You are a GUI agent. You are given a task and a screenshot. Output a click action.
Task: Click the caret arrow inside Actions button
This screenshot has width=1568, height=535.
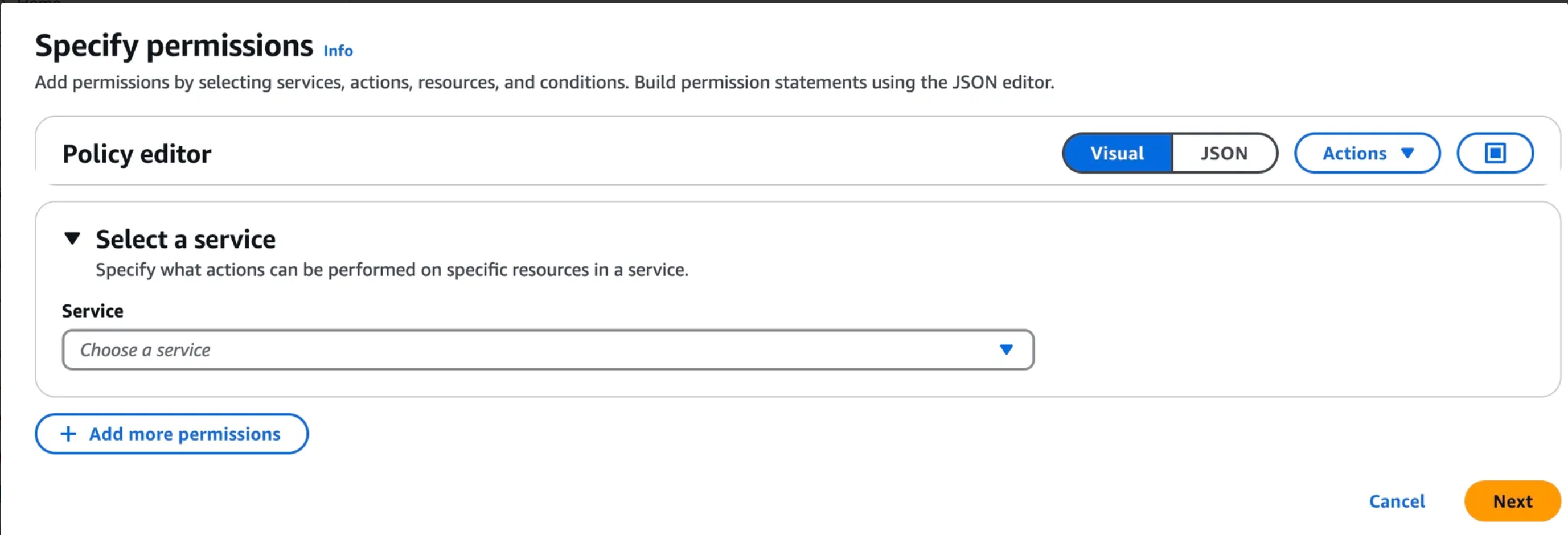pyautogui.click(x=1407, y=153)
